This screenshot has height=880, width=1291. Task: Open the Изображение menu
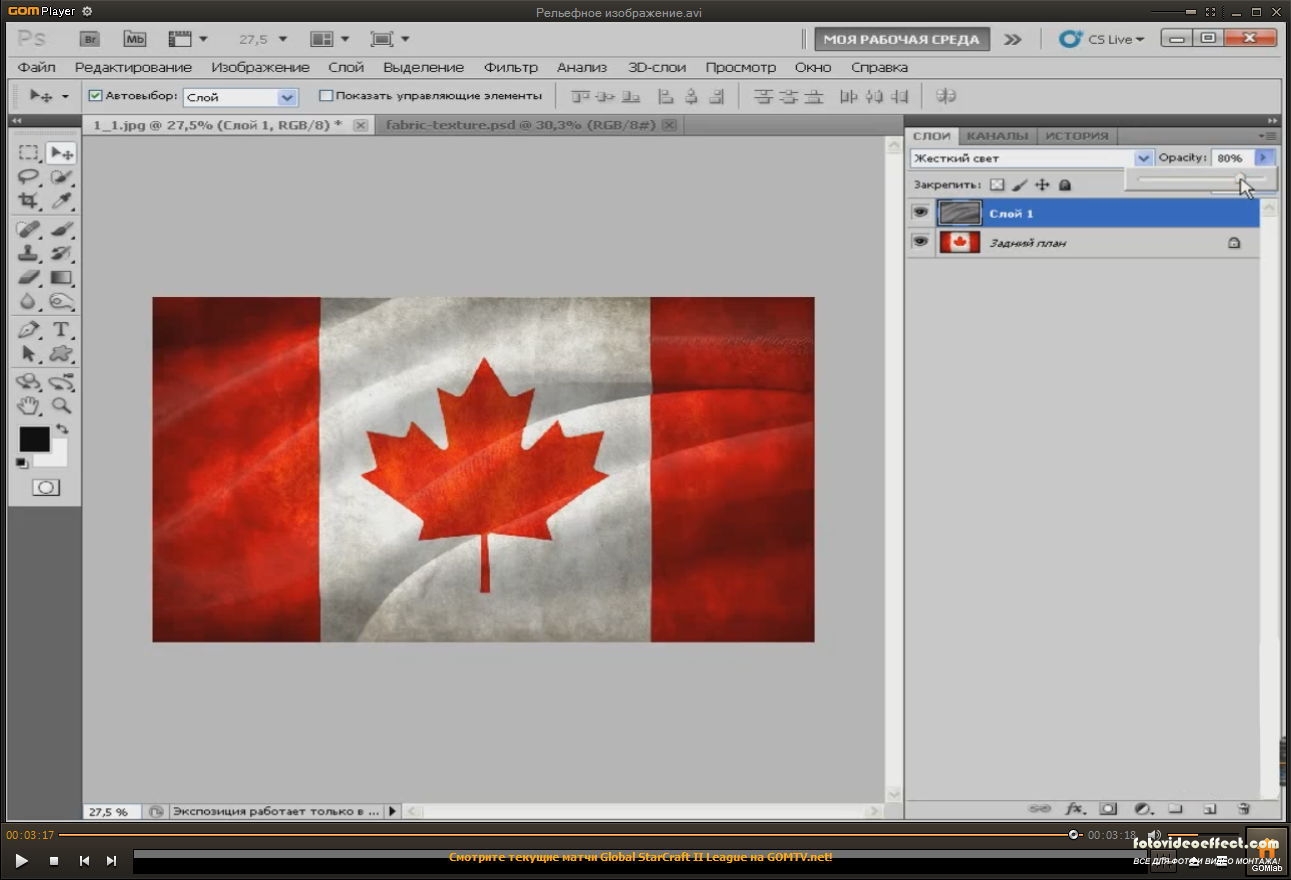click(260, 67)
